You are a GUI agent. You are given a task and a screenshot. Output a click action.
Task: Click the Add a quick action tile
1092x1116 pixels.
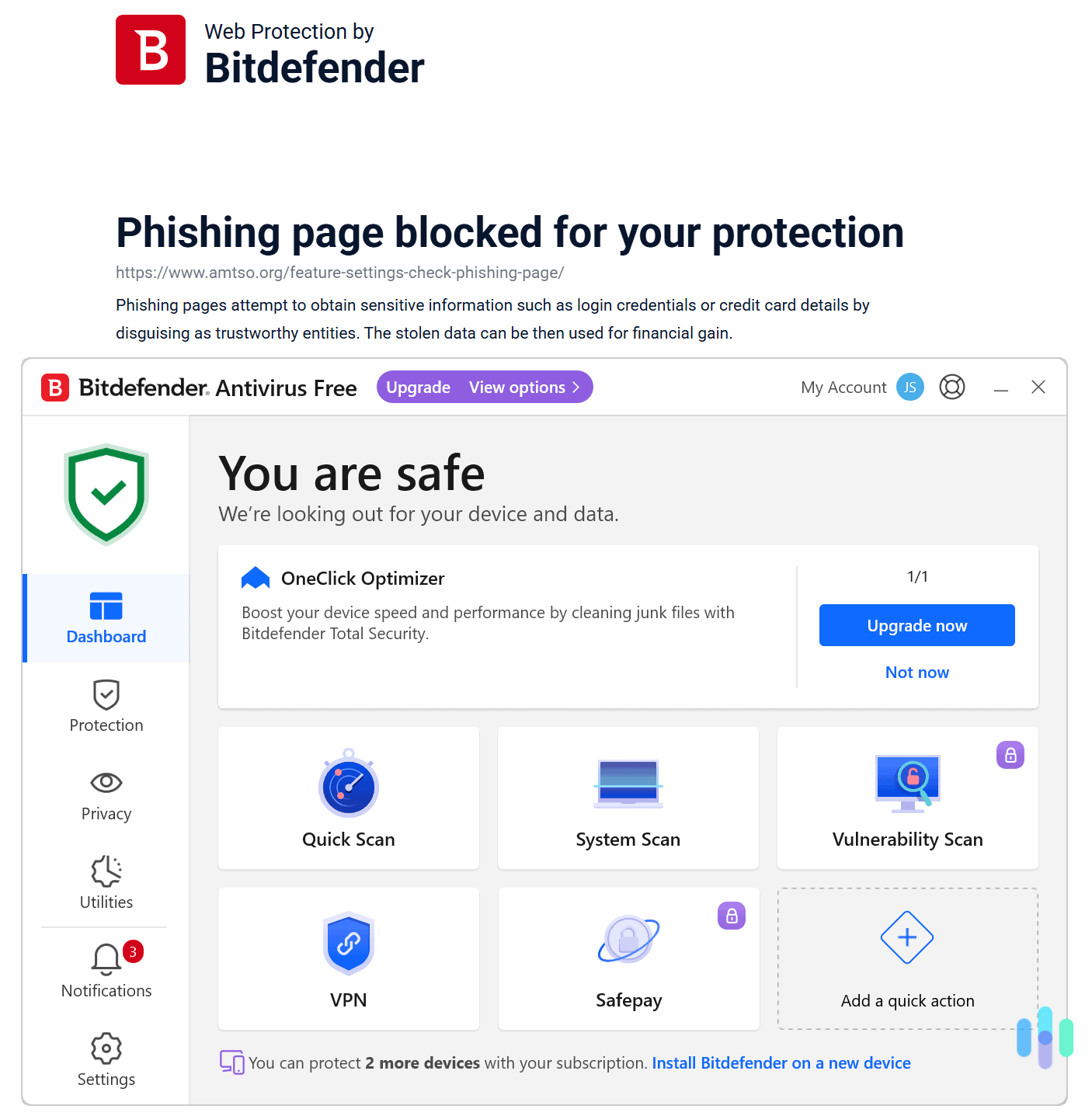(x=907, y=958)
